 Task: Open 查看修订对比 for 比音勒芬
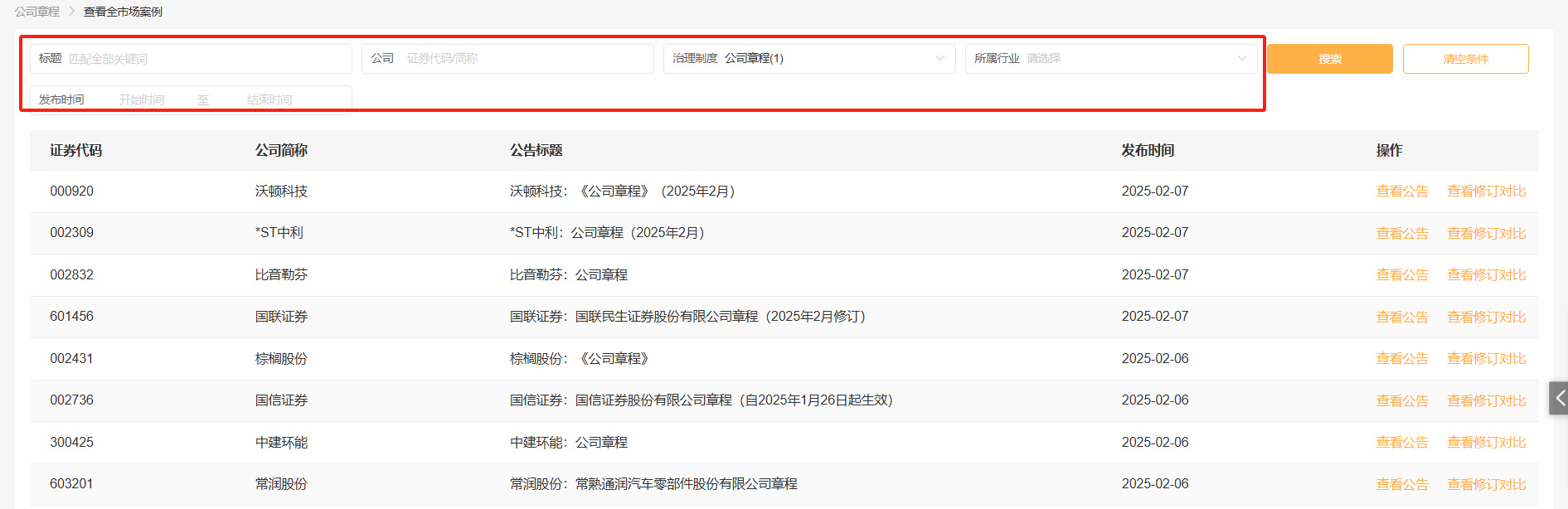point(1487,275)
